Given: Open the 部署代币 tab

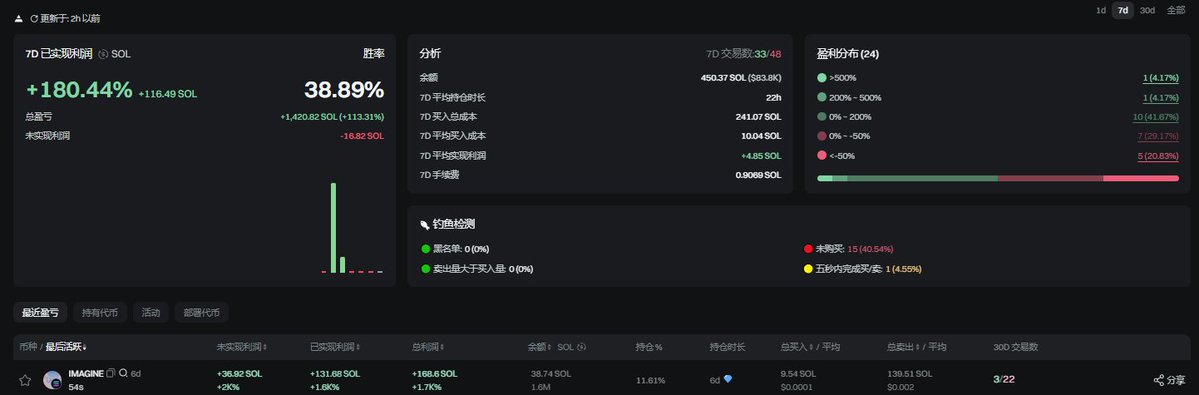Looking at the screenshot, I should pos(201,312).
